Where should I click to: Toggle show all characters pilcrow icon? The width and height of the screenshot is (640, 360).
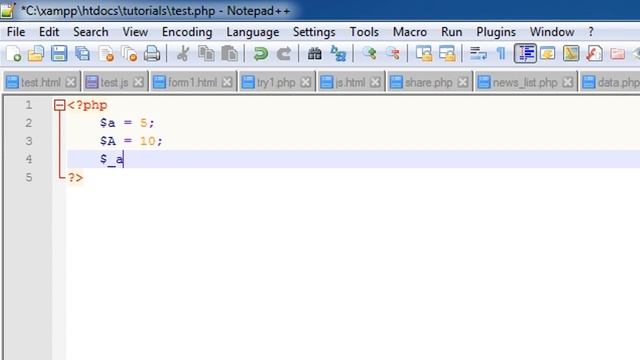click(x=501, y=54)
